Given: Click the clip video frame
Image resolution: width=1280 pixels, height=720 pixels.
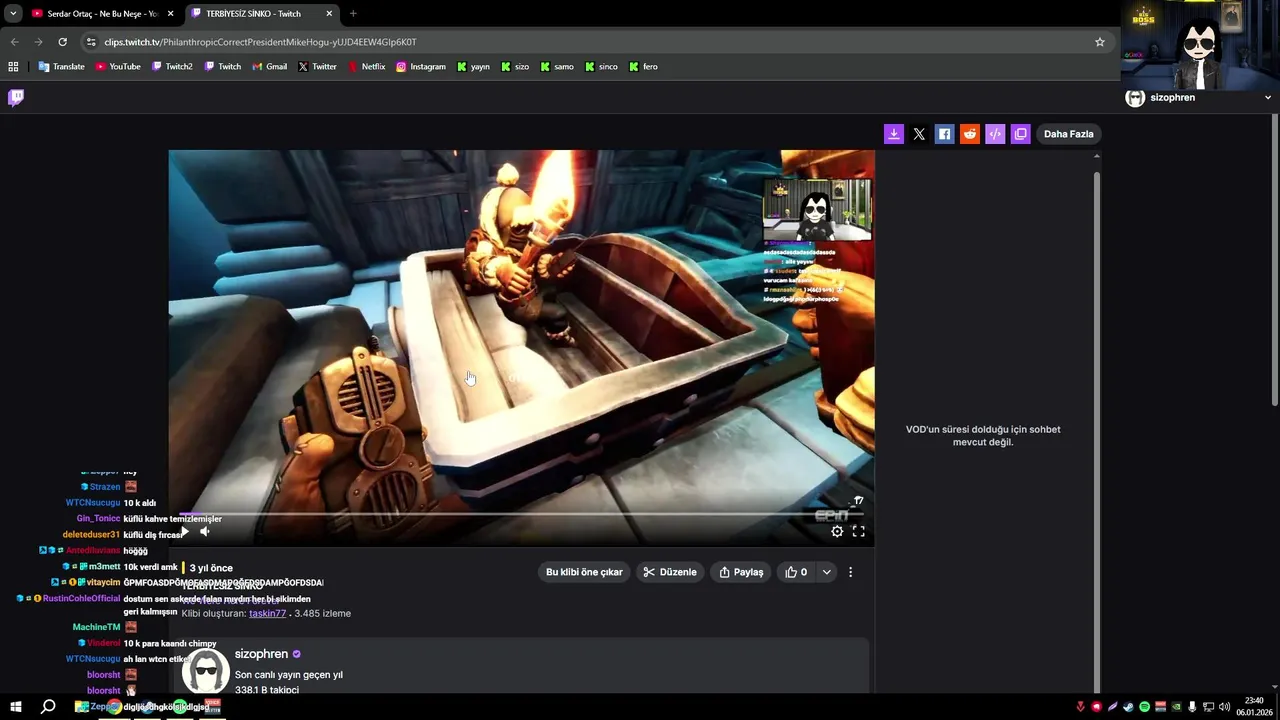Looking at the screenshot, I should (521, 348).
